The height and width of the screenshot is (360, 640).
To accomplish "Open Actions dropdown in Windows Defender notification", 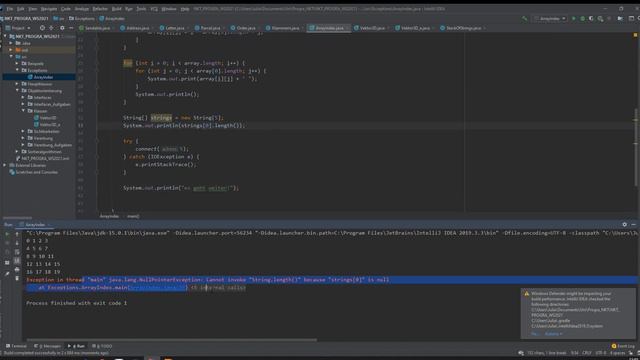I will coord(553,334).
